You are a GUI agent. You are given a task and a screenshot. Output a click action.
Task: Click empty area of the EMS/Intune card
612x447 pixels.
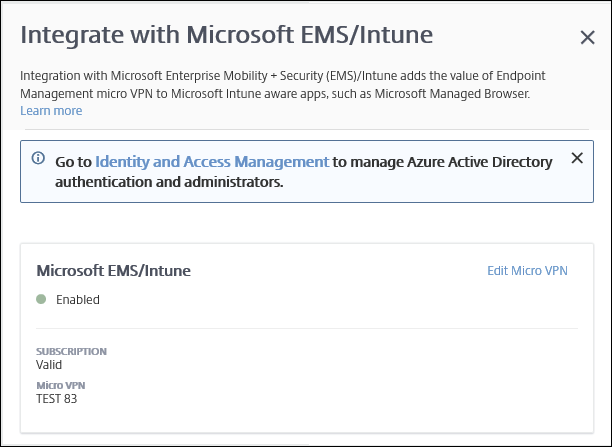coord(350,380)
